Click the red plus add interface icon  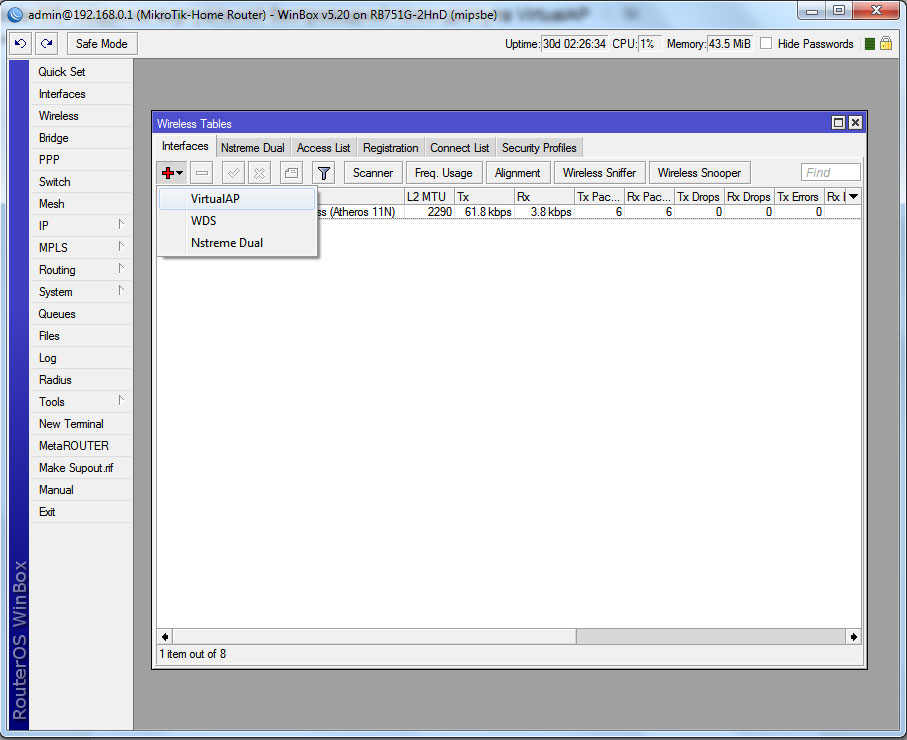(168, 173)
